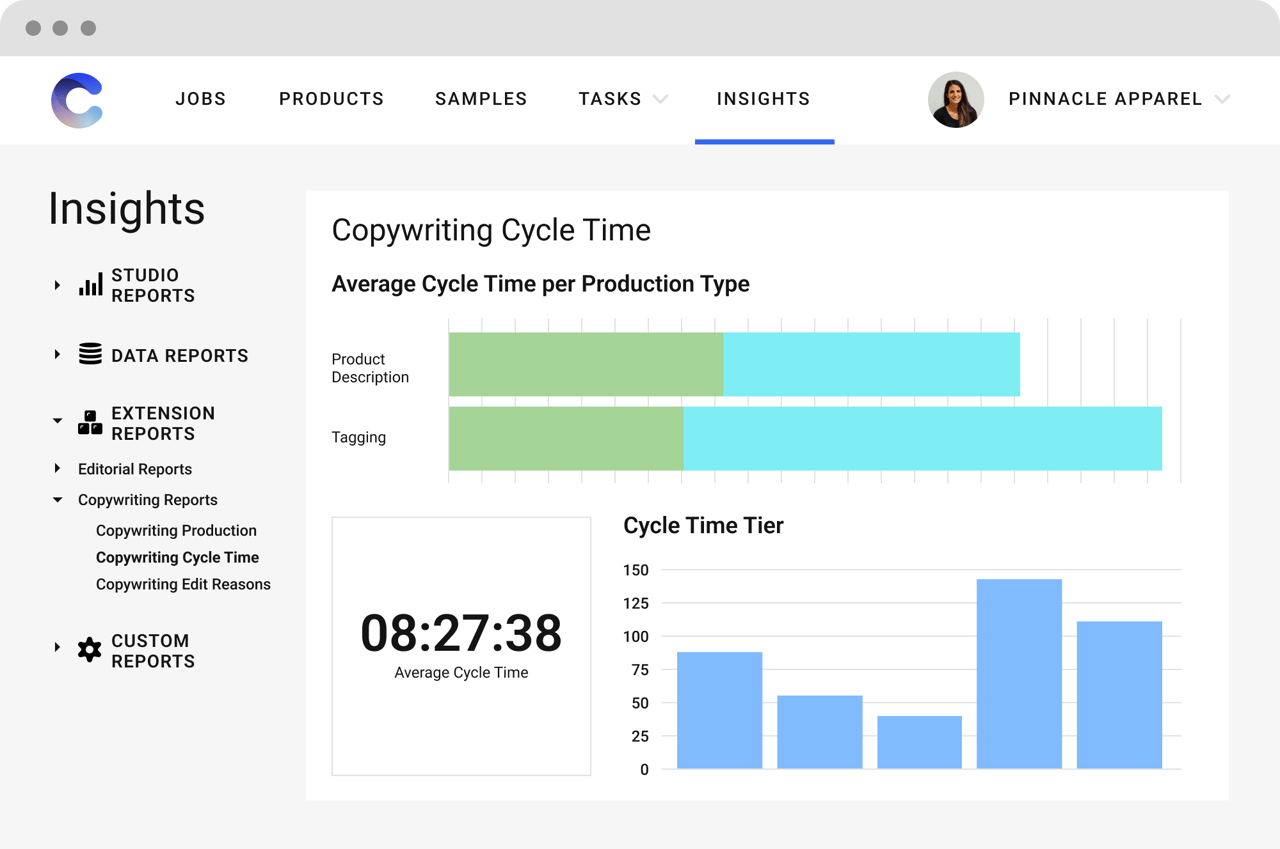
Task: Select the Copywriting Edit Reasons report
Action: [183, 584]
